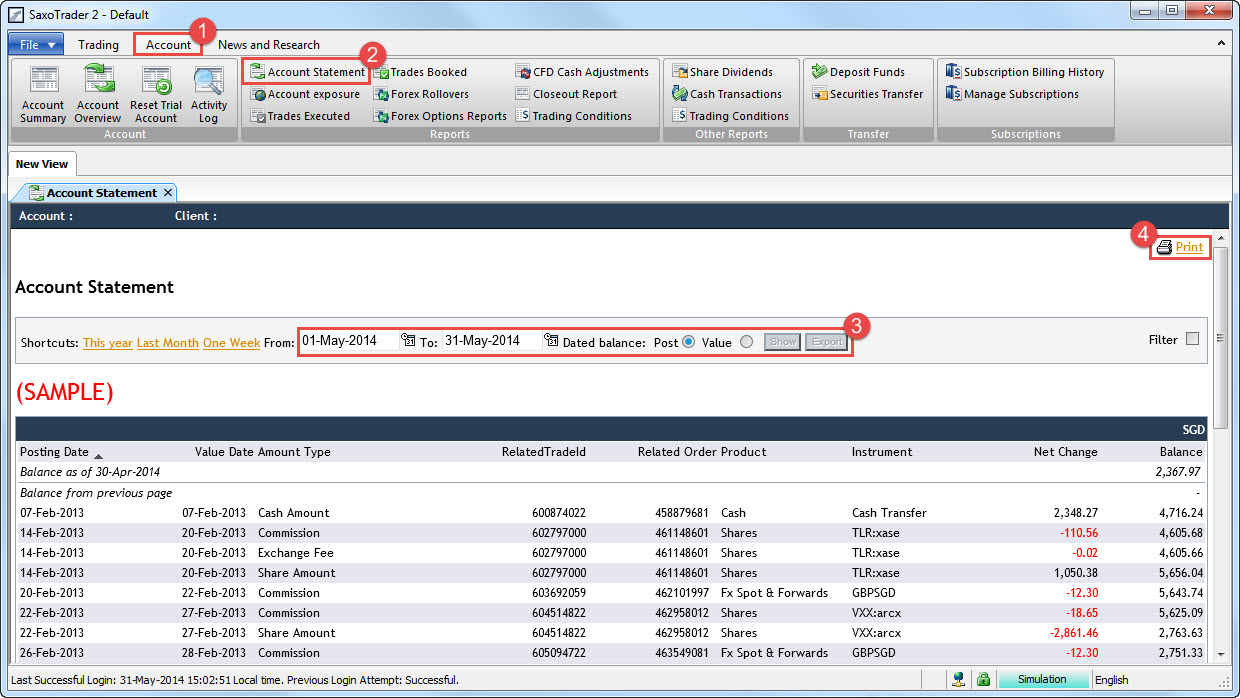Open Account exposure report
Screen dimensions: 1240x698
point(305,94)
